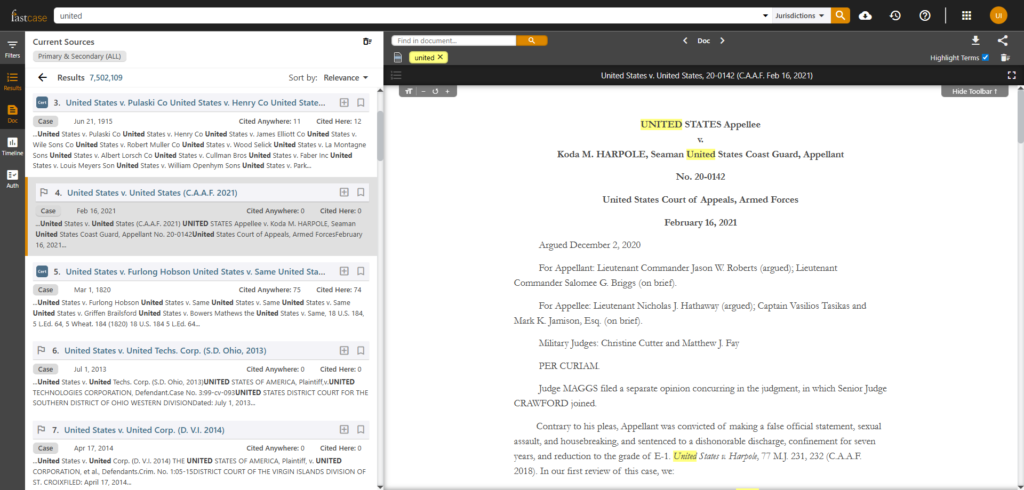Click the cloud download icon in header
The height and width of the screenshot is (490, 1024).
[865, 15]
